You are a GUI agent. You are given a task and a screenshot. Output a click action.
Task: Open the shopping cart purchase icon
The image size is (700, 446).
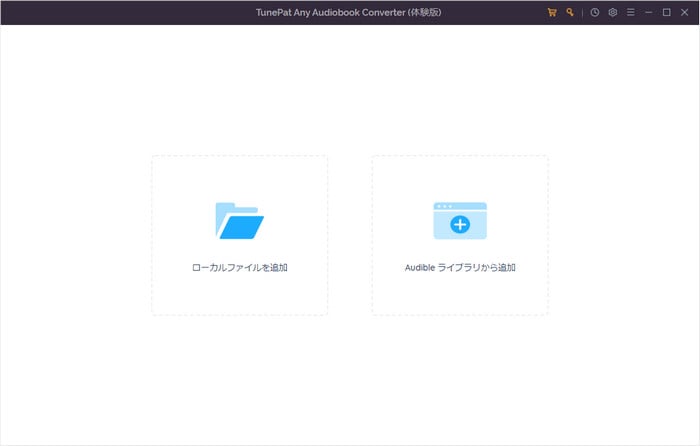552,13
